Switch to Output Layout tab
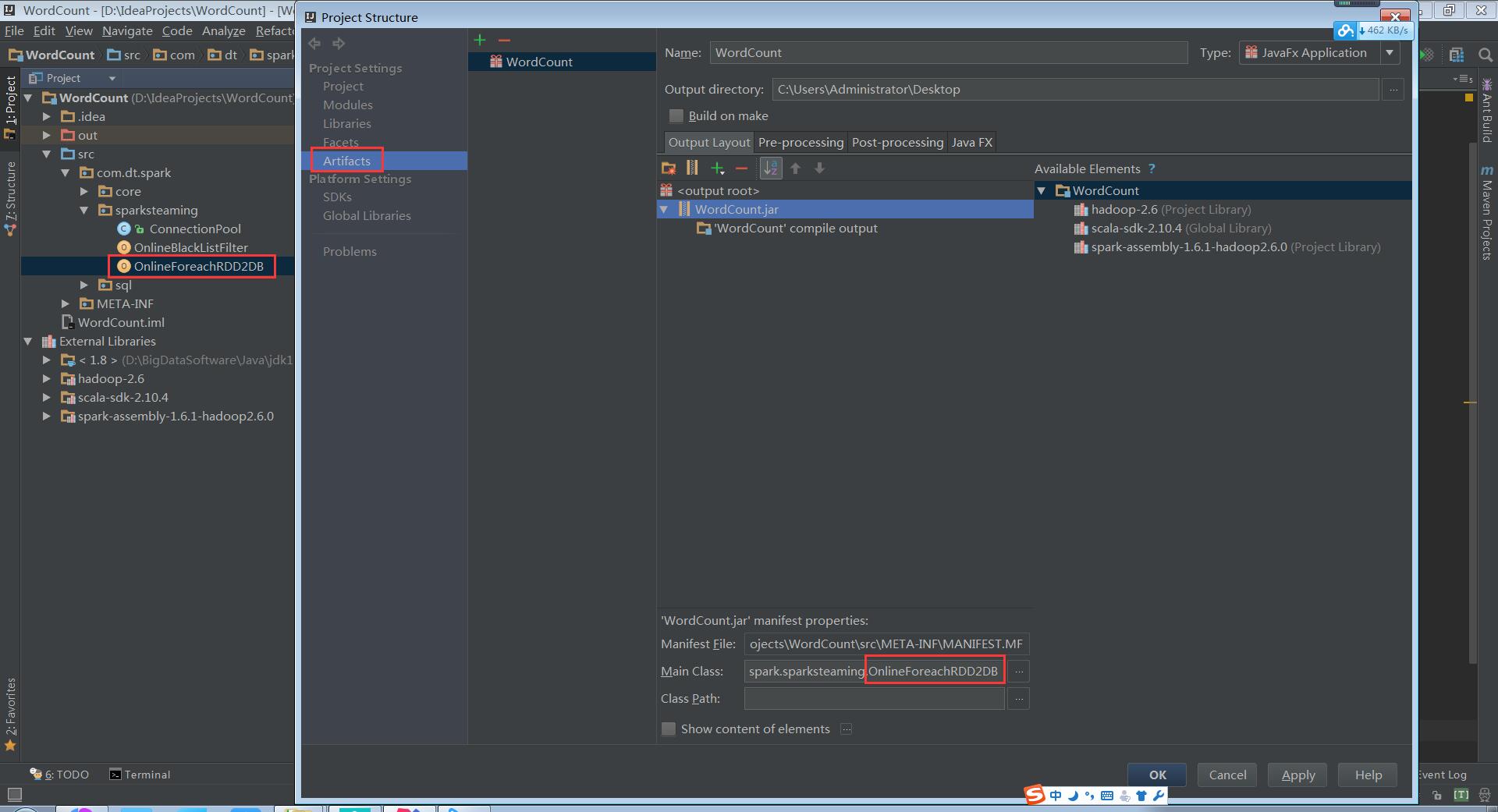 coord(708,143)
